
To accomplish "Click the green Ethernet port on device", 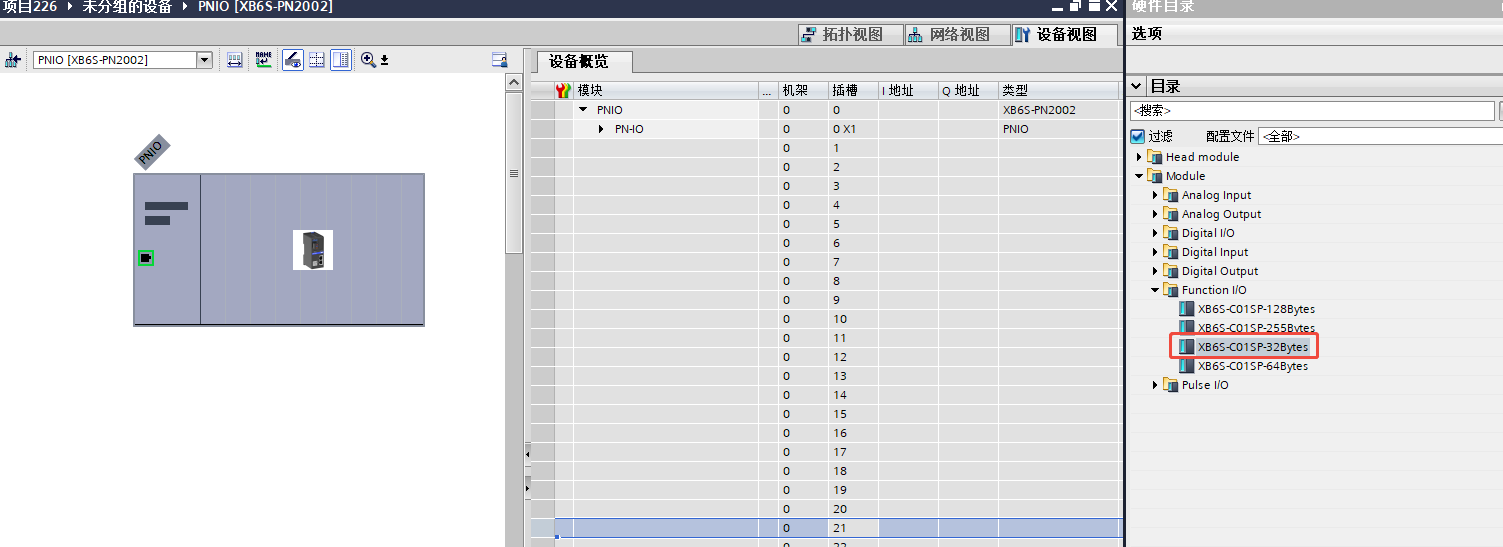I will 146,258.
